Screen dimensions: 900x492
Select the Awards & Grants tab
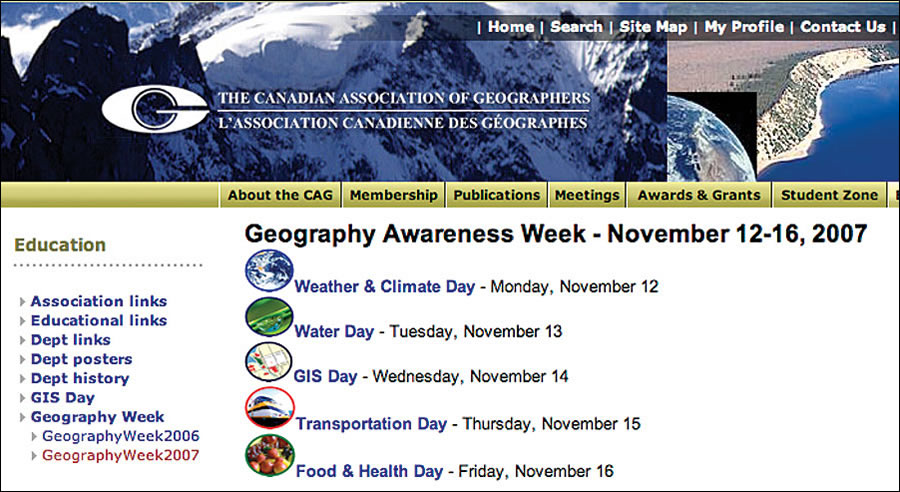[699, 195]
